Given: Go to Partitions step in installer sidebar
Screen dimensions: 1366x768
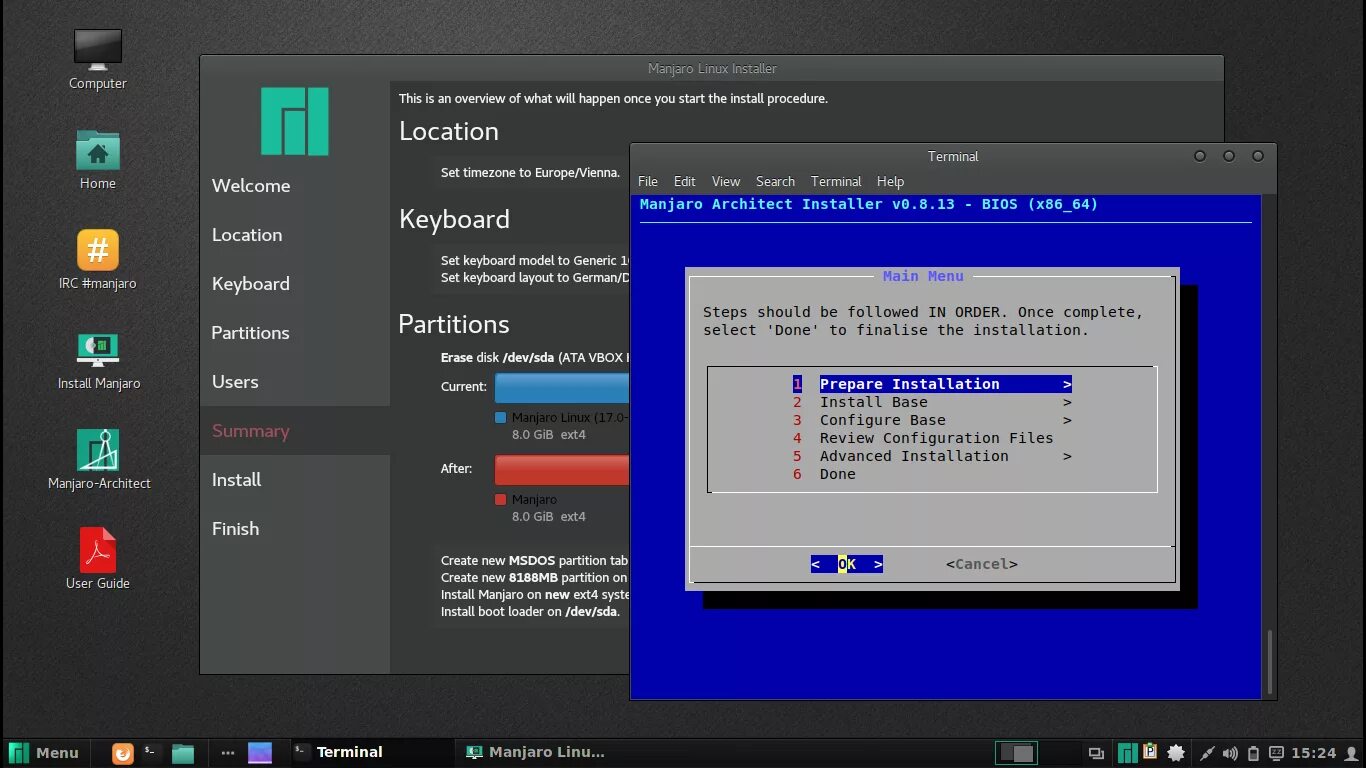Looking at the screenshot, I should [x=250, y=333].
